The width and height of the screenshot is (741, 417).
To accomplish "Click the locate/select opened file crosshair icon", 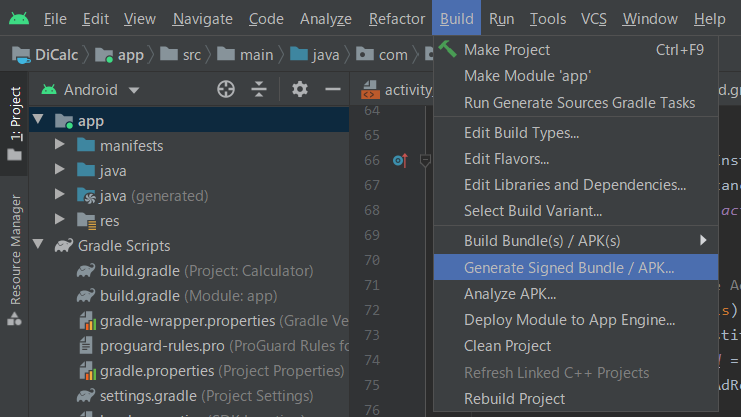I will pos(226,89).
